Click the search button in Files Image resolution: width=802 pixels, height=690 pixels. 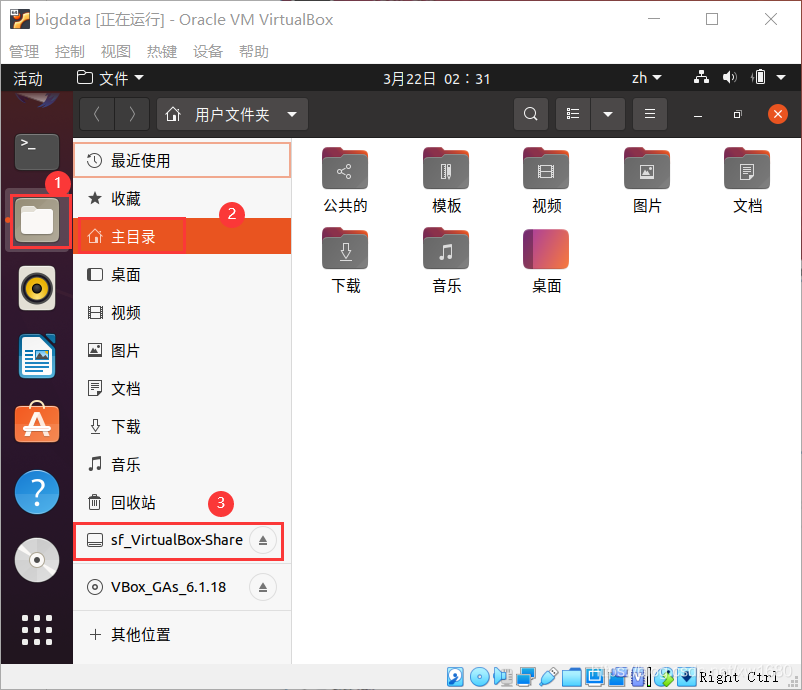(x=531, y=114)
